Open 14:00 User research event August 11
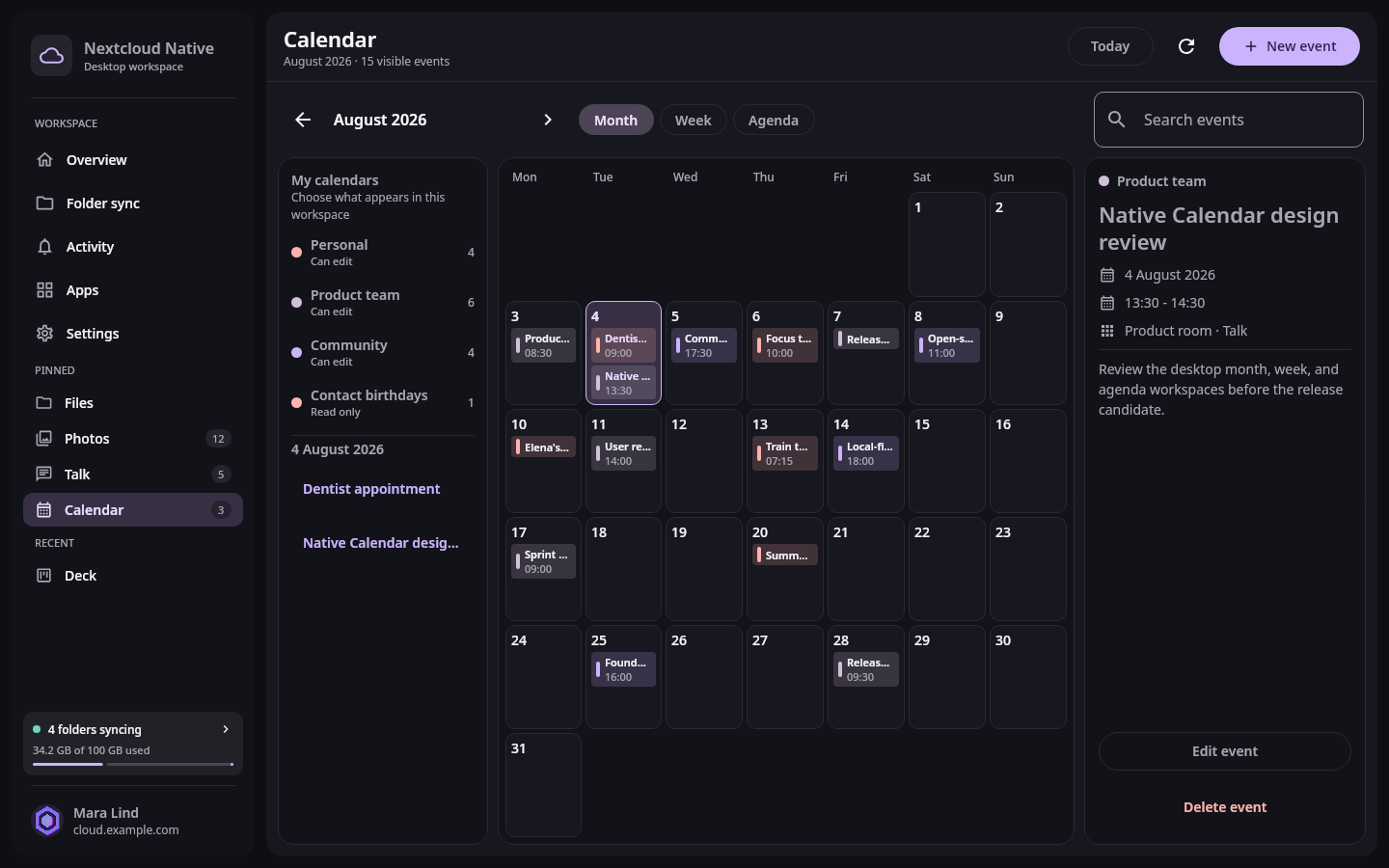Viewport: 1389px width, 868px height. pyautogui.click(x=623, y=454)
